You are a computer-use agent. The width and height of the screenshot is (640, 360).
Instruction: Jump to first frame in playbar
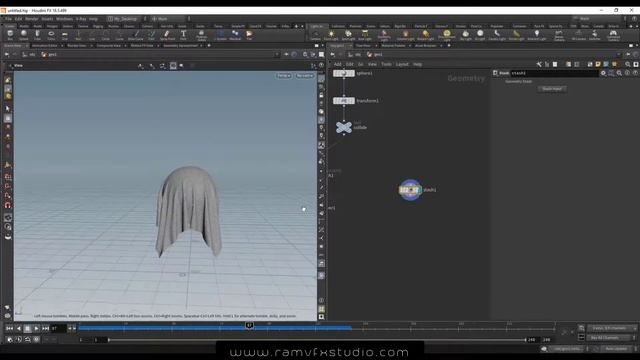(x=10, y=328)
